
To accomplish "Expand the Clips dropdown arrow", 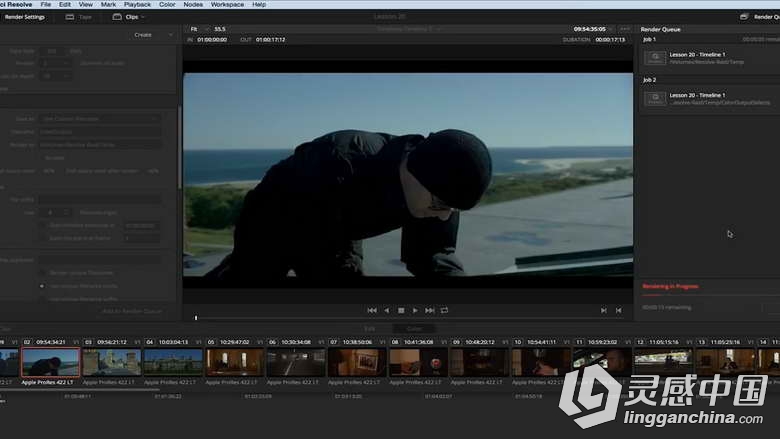I will click(x=143, y=17).
